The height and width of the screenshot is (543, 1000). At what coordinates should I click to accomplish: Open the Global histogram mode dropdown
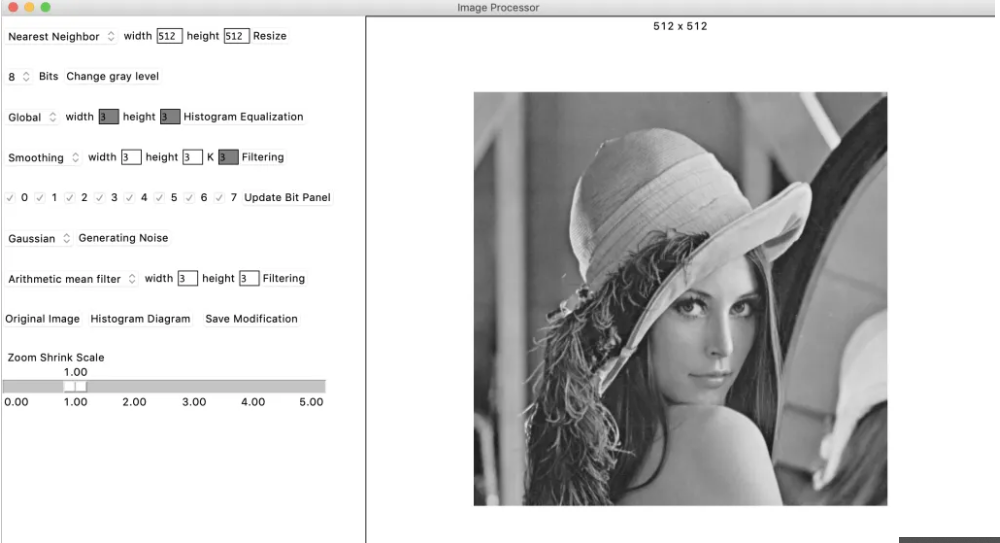(32, 117)
